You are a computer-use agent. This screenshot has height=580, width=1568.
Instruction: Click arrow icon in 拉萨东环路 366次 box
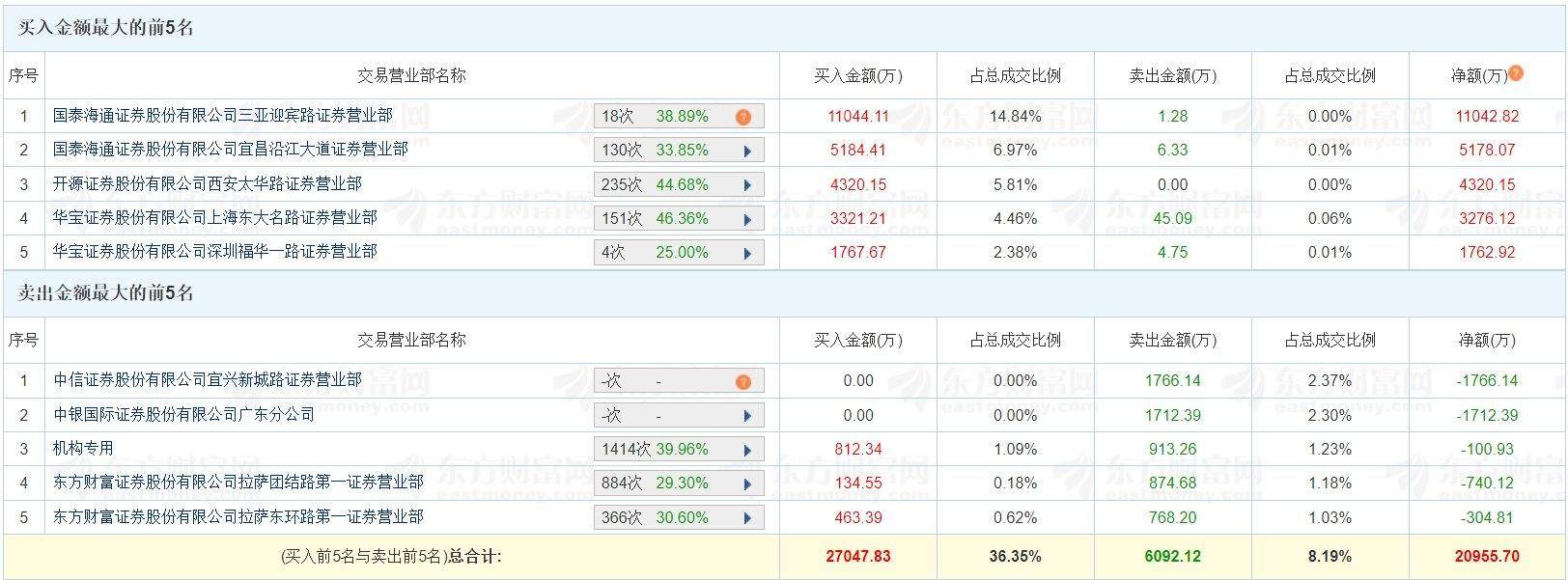[x=747, y=518]
